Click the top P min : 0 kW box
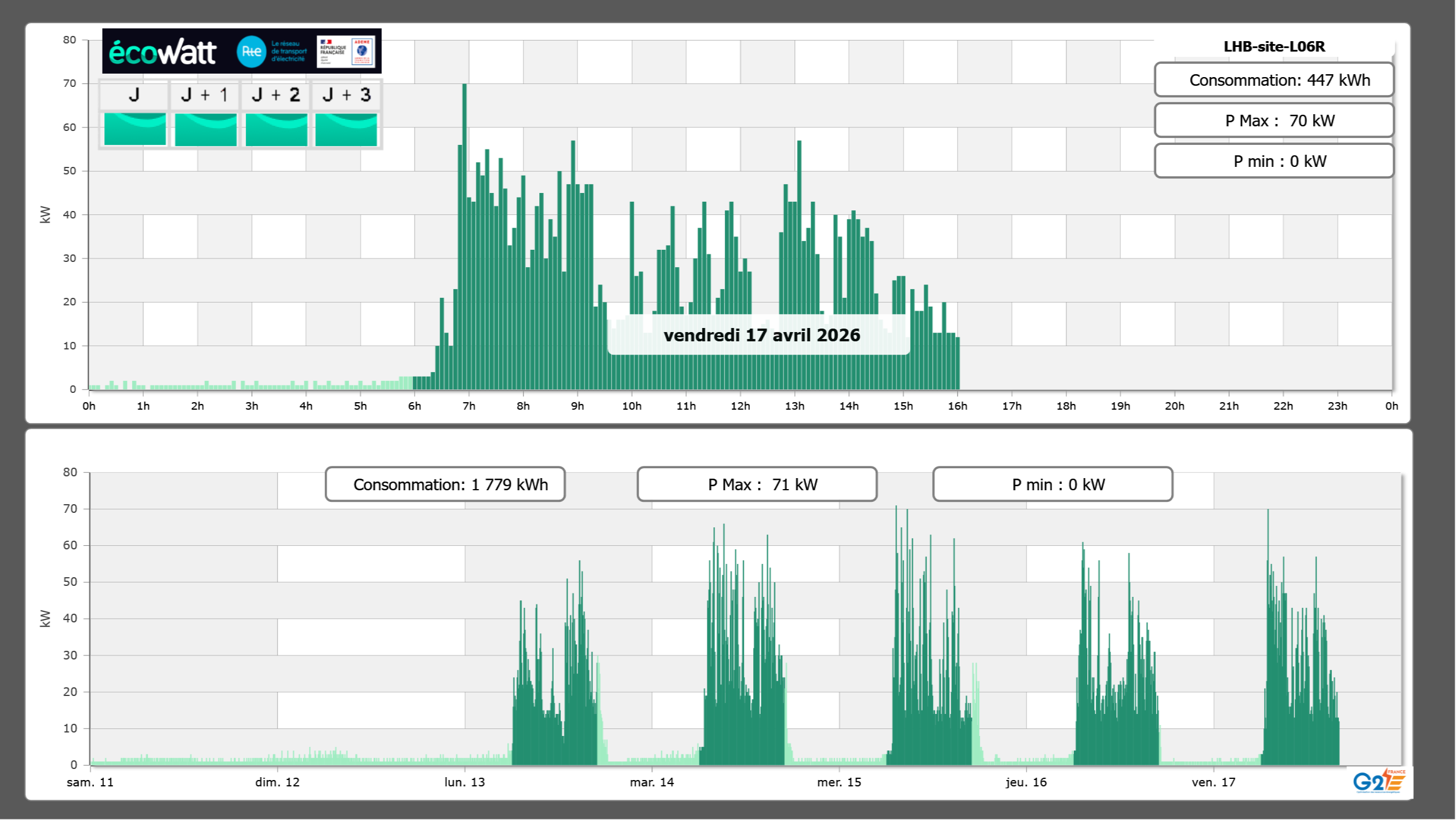1456x820 pixels. click(x=1273, y=161)
